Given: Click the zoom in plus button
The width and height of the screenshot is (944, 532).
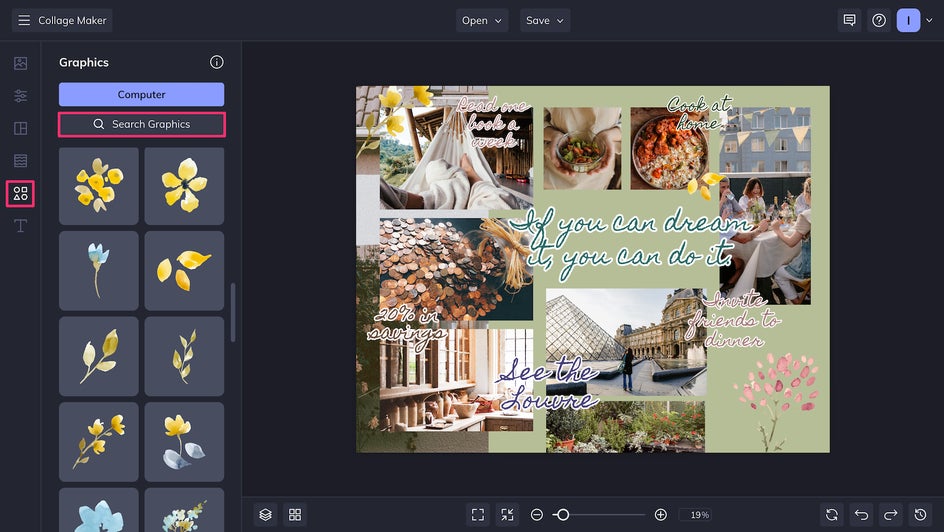Looking at the screenshot, I should coord(660,515).
